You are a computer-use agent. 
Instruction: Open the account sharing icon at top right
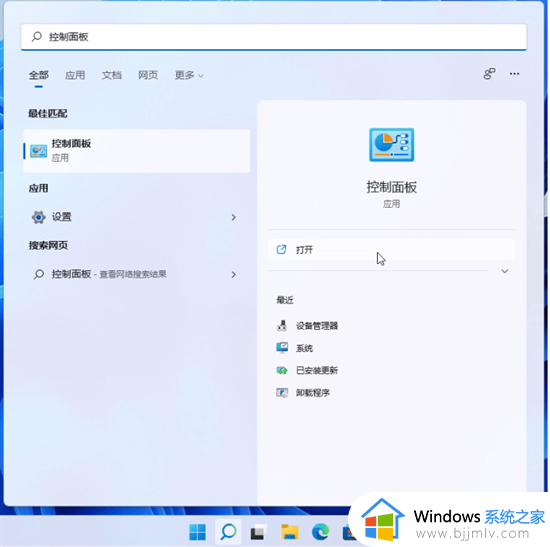(489, 74)
